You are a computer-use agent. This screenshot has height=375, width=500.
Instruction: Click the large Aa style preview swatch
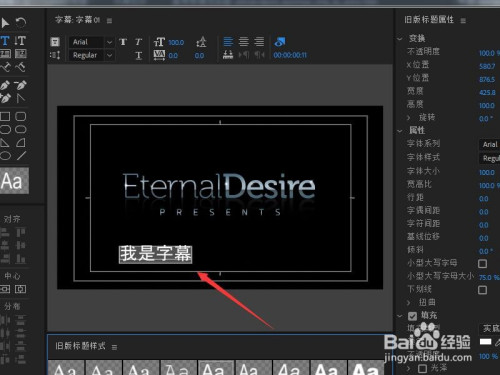point(14,181)
